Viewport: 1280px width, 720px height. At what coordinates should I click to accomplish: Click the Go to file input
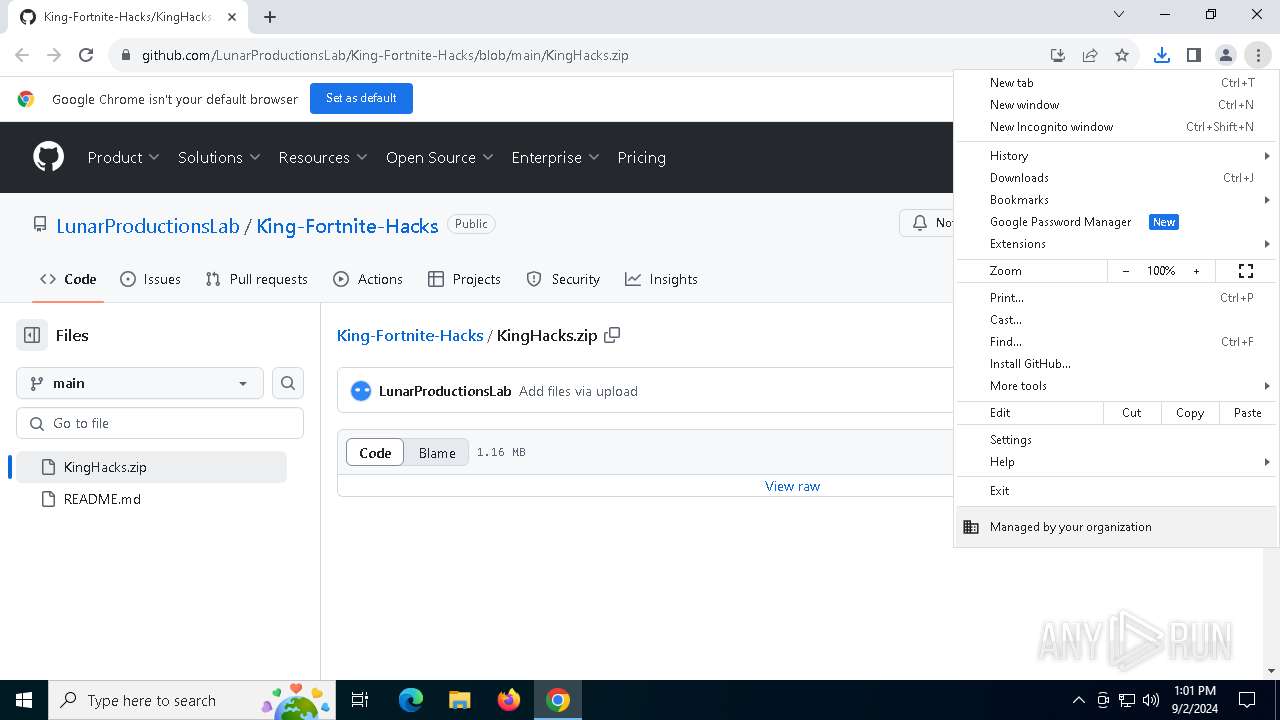160,423
